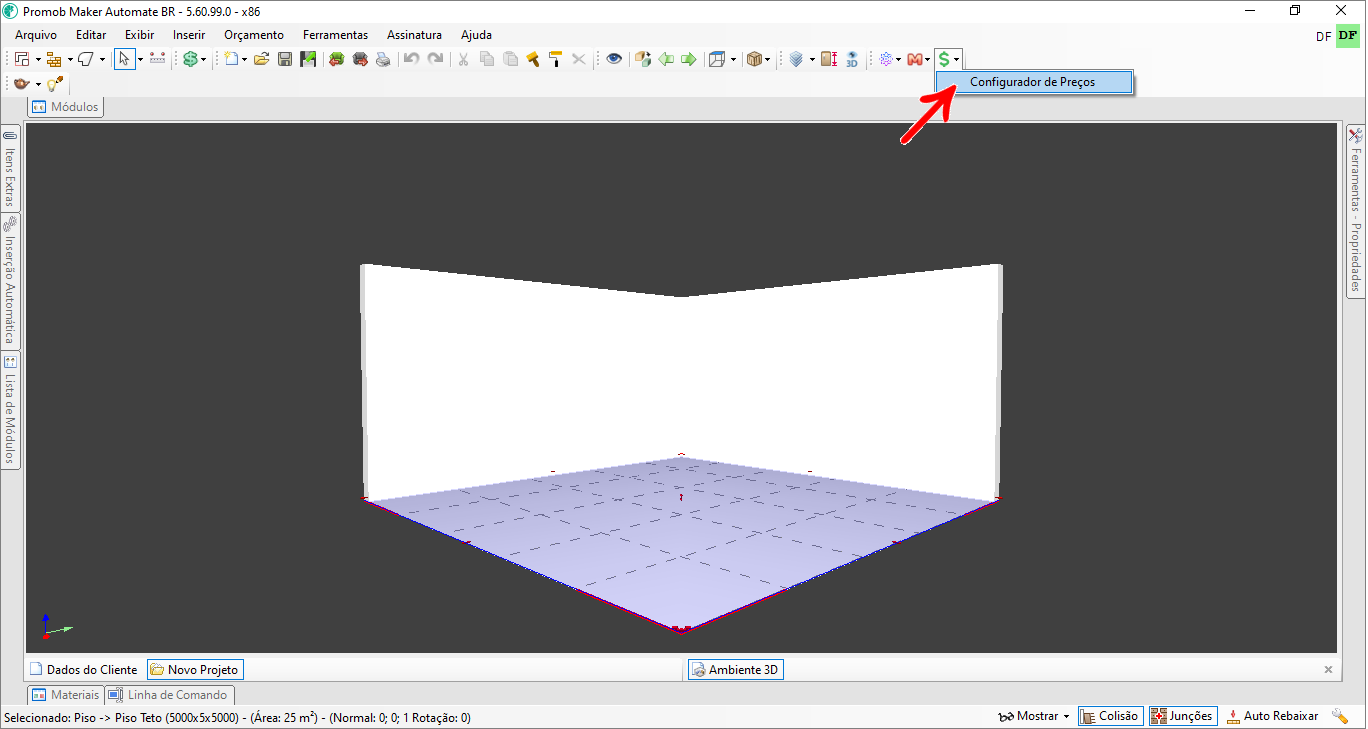1368x729 pixels.
Task: Click the export image icon
Action: coord(308,59)
